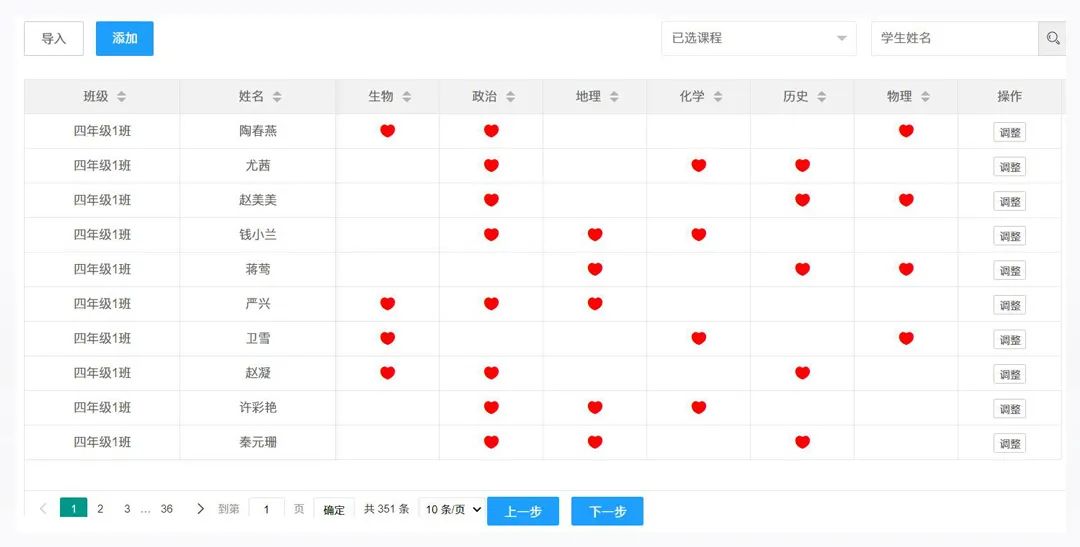This screenshot has width=1080, height=547.
Task: Sort by 历史 column sort arrows
Action: coord(822,96)
